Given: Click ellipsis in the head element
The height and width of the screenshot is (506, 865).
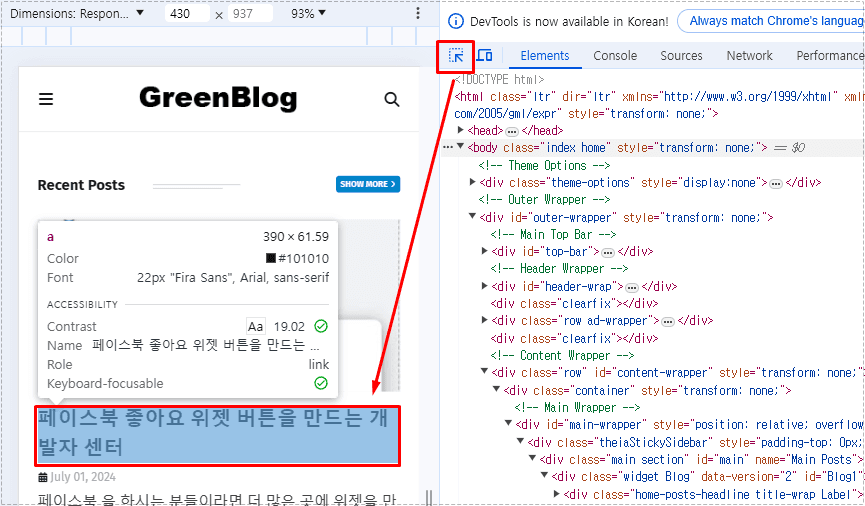Looking at the screenshot, I should point(512,131).
